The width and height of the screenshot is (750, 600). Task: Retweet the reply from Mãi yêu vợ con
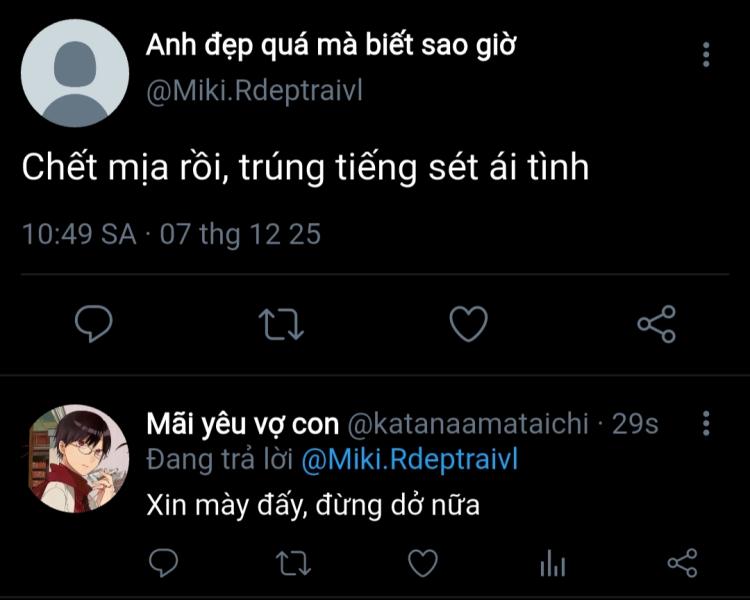tap(293, 563)
